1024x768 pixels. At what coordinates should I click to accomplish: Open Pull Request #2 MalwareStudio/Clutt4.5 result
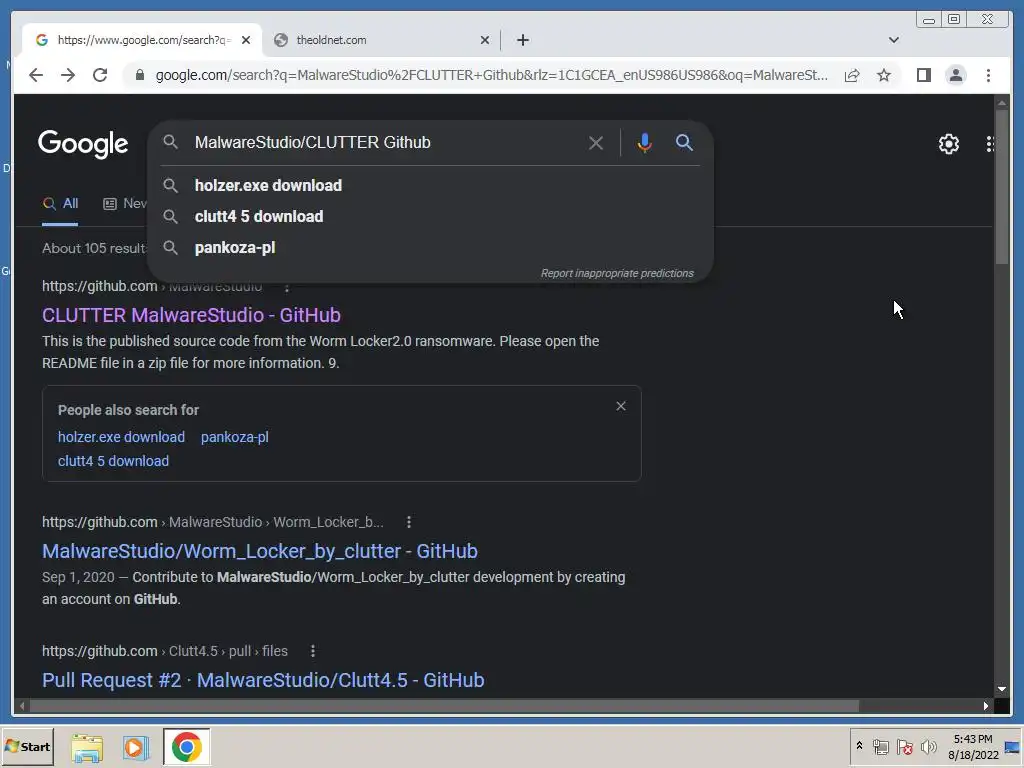pos(263,680)
